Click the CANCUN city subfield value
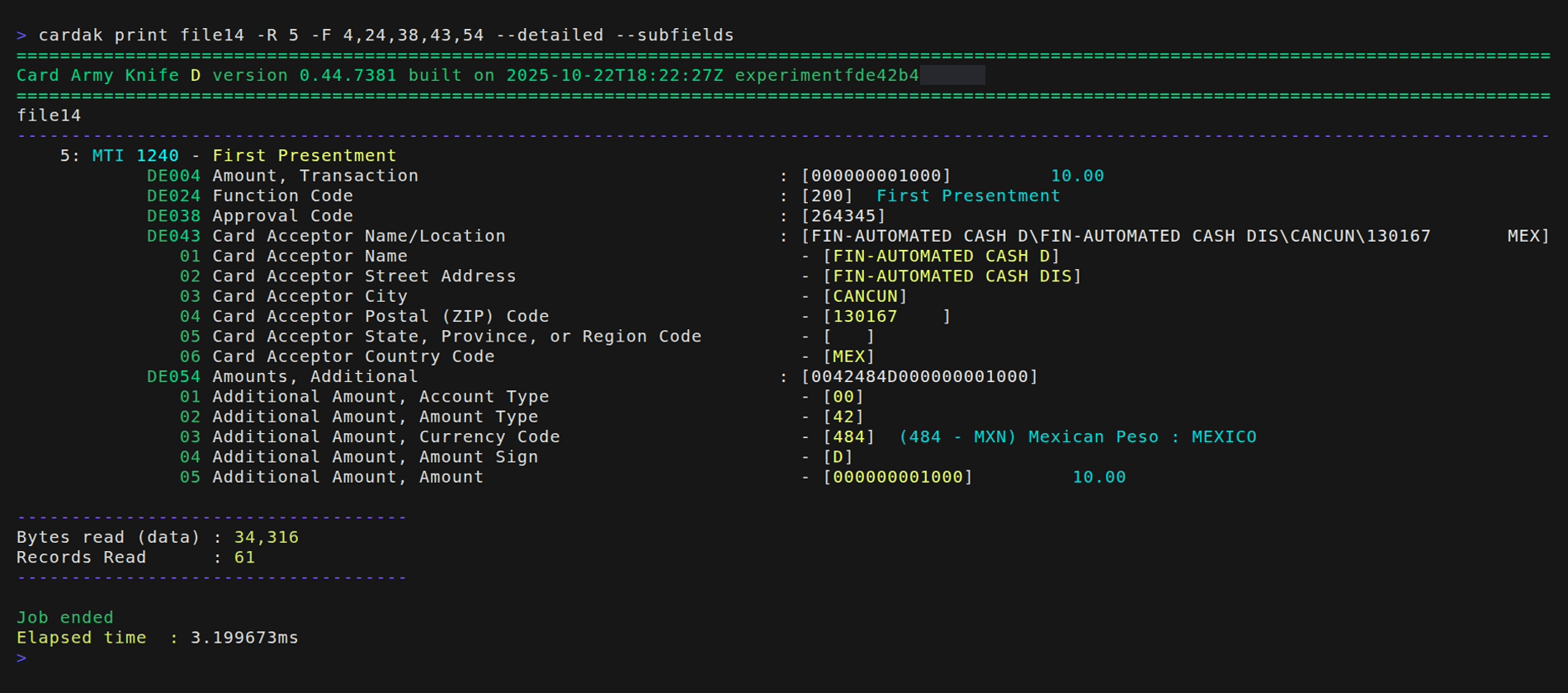Screen dimensions: 1568x693 pos(865,296)
